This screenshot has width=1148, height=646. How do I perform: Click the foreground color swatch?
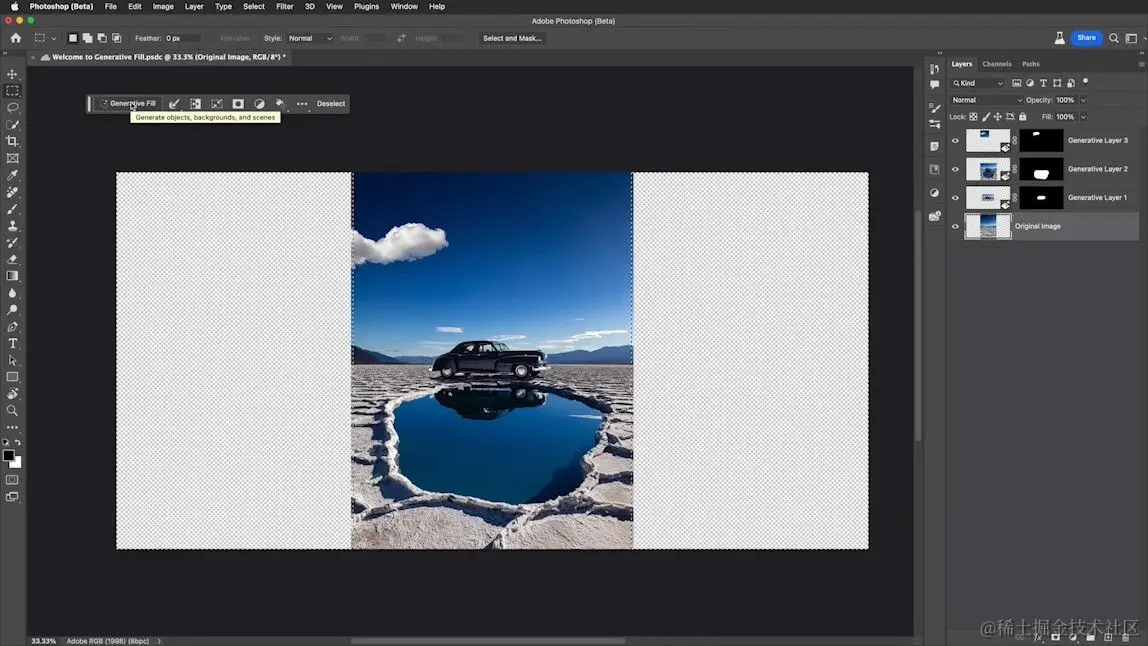[x=9, y=455]
